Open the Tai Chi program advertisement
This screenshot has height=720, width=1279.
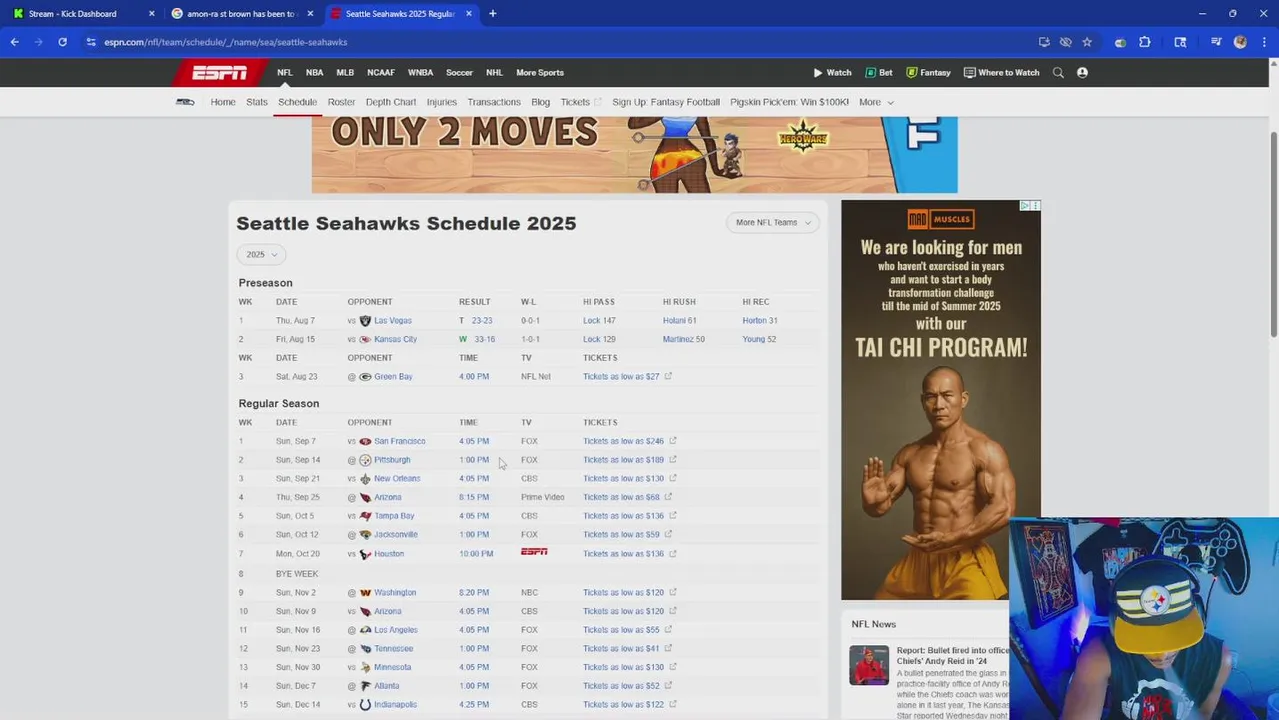click(940, 400)
